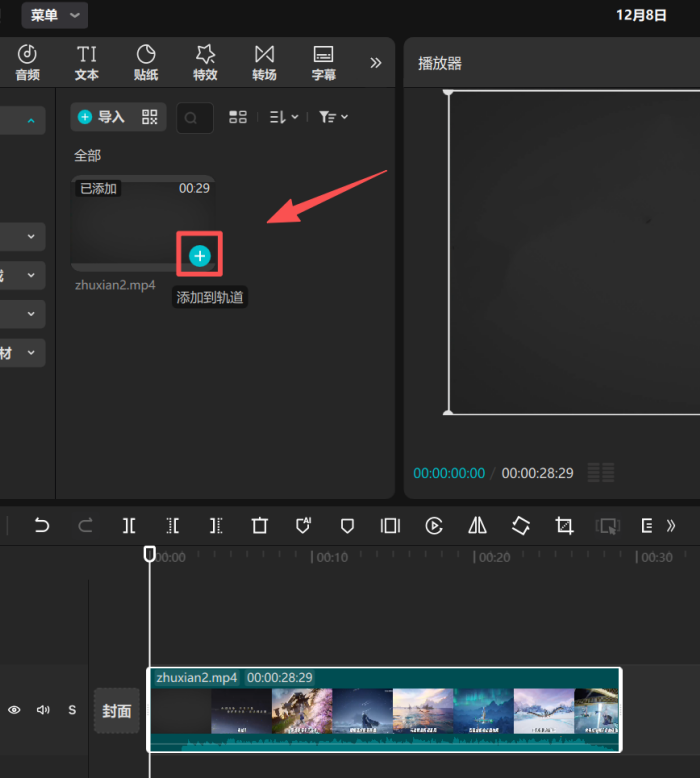Click the smart reframe icon
Image resolution: width=700 pixels, height=778 pixels.
click(x=608, y=526)
